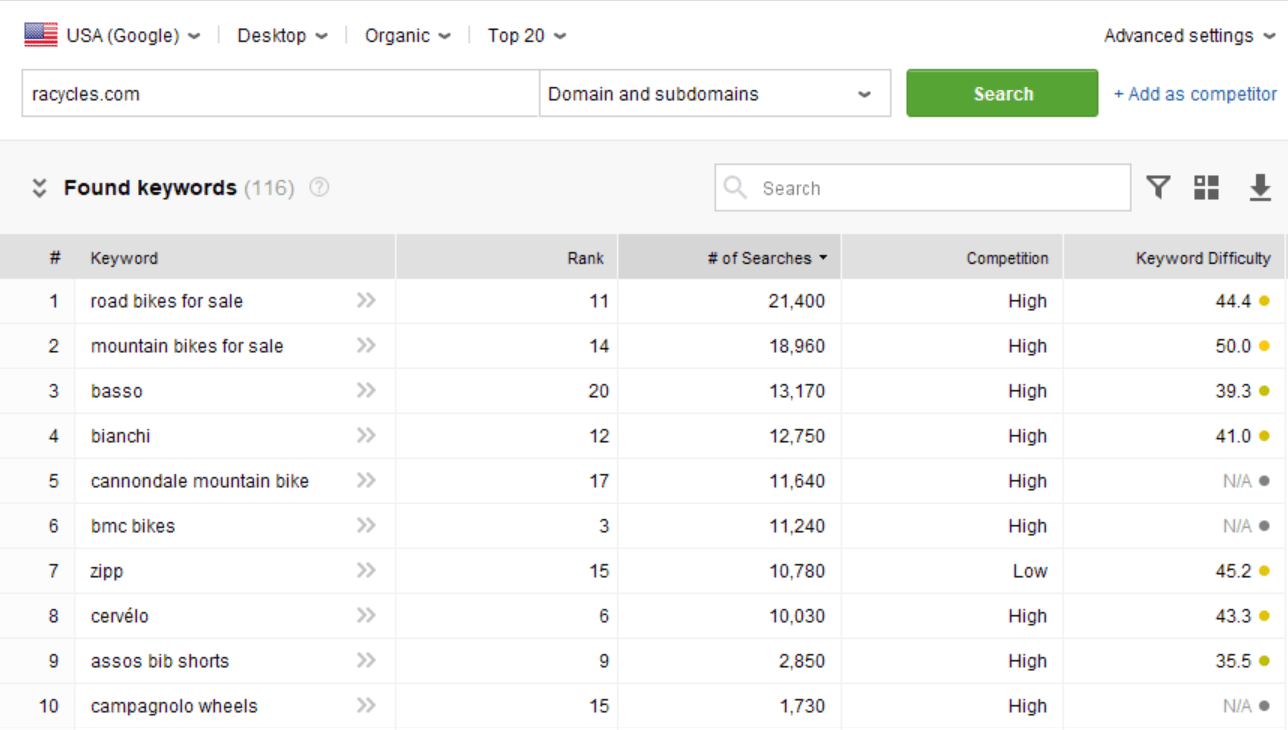Click the 10,030 searches value
The width and height of the screenshot is (1288, 730).
click(x=797, y=616)
